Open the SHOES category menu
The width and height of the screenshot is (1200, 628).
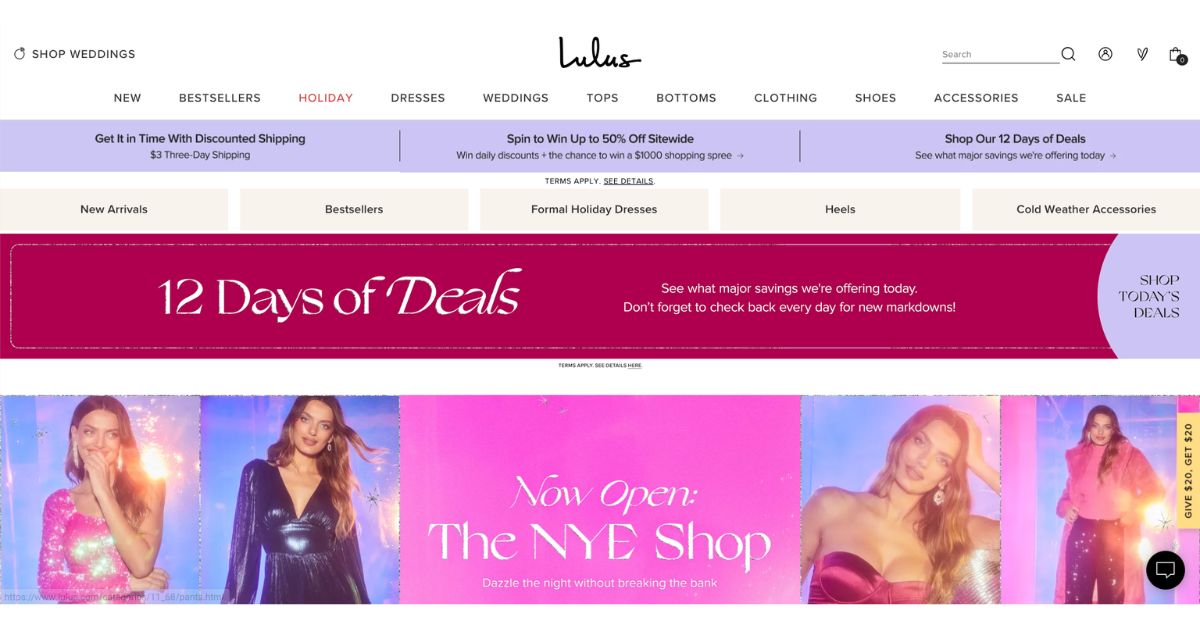875,98
